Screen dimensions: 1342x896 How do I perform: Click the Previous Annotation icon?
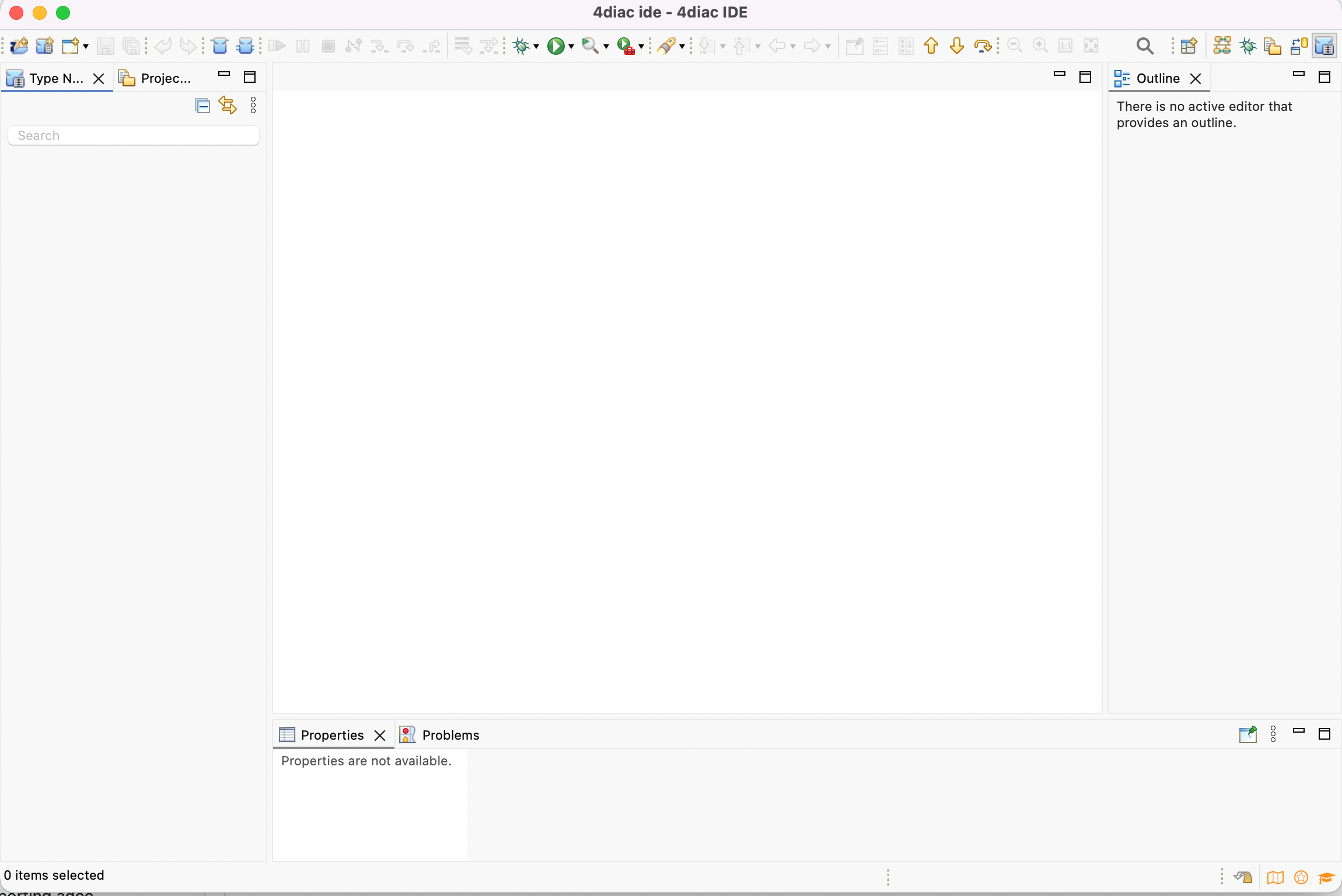[x=742, y=45]
